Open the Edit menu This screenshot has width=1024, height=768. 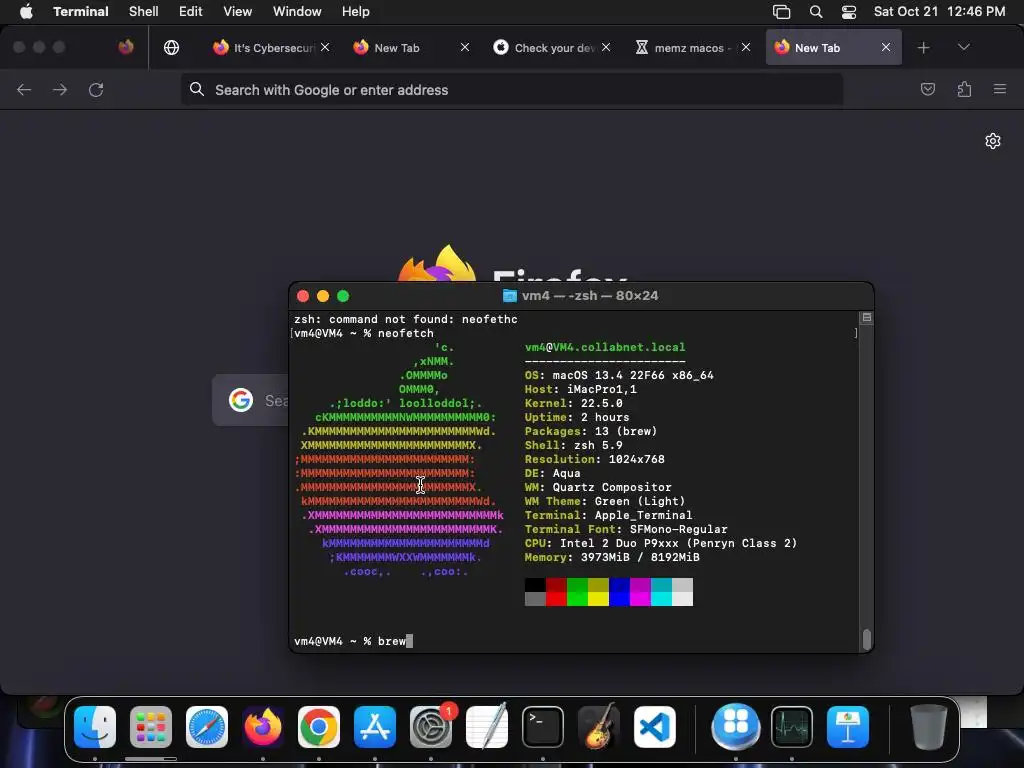pos(191,11)
